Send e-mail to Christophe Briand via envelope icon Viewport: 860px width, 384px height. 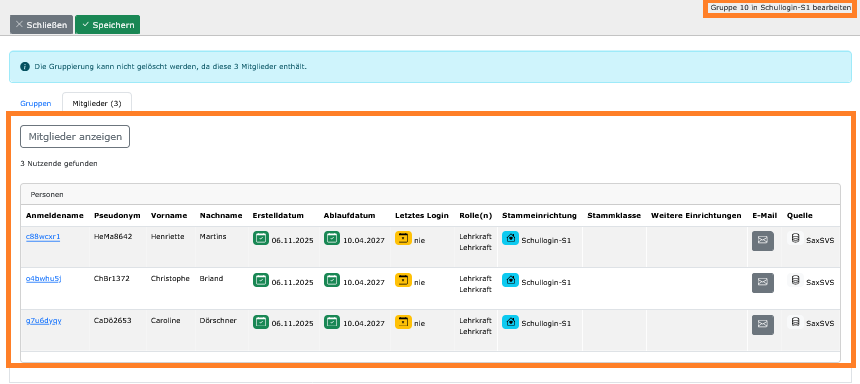[762, 283]
